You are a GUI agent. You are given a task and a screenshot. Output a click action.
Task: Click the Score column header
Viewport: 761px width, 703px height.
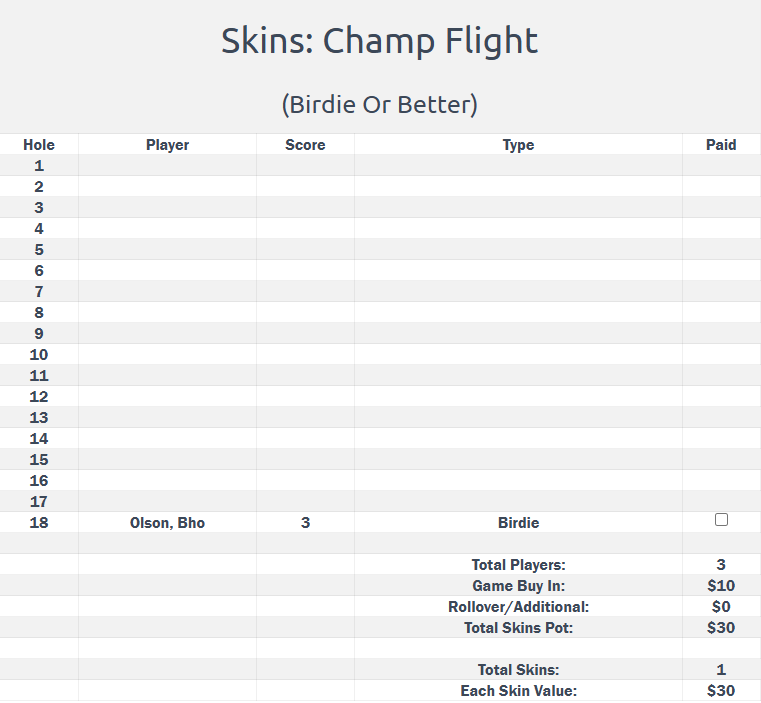tap(305, 145)
